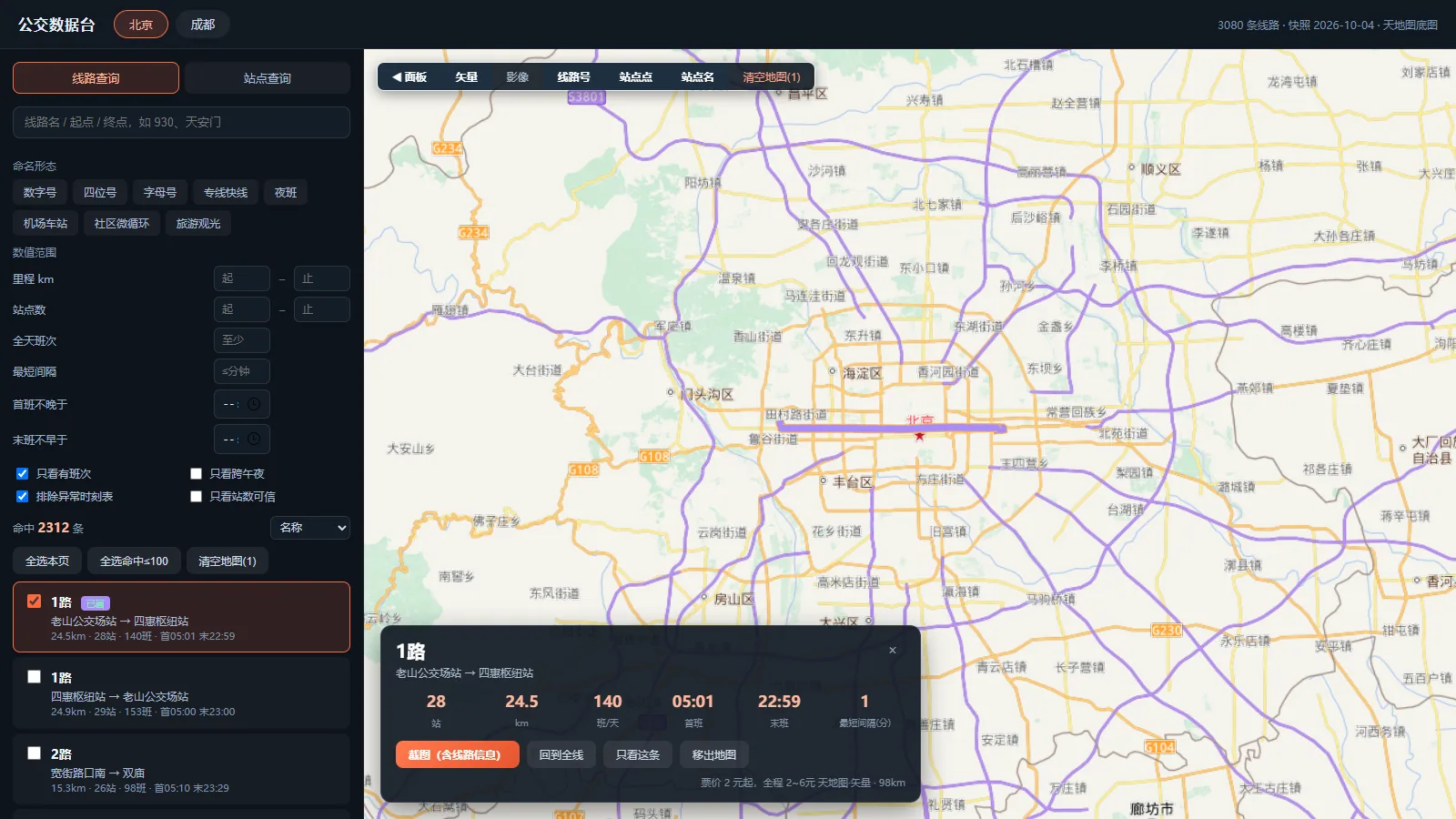Click the 全天班次 minimum input
This screenshot has height=819, width=1456.
(242, 340)
